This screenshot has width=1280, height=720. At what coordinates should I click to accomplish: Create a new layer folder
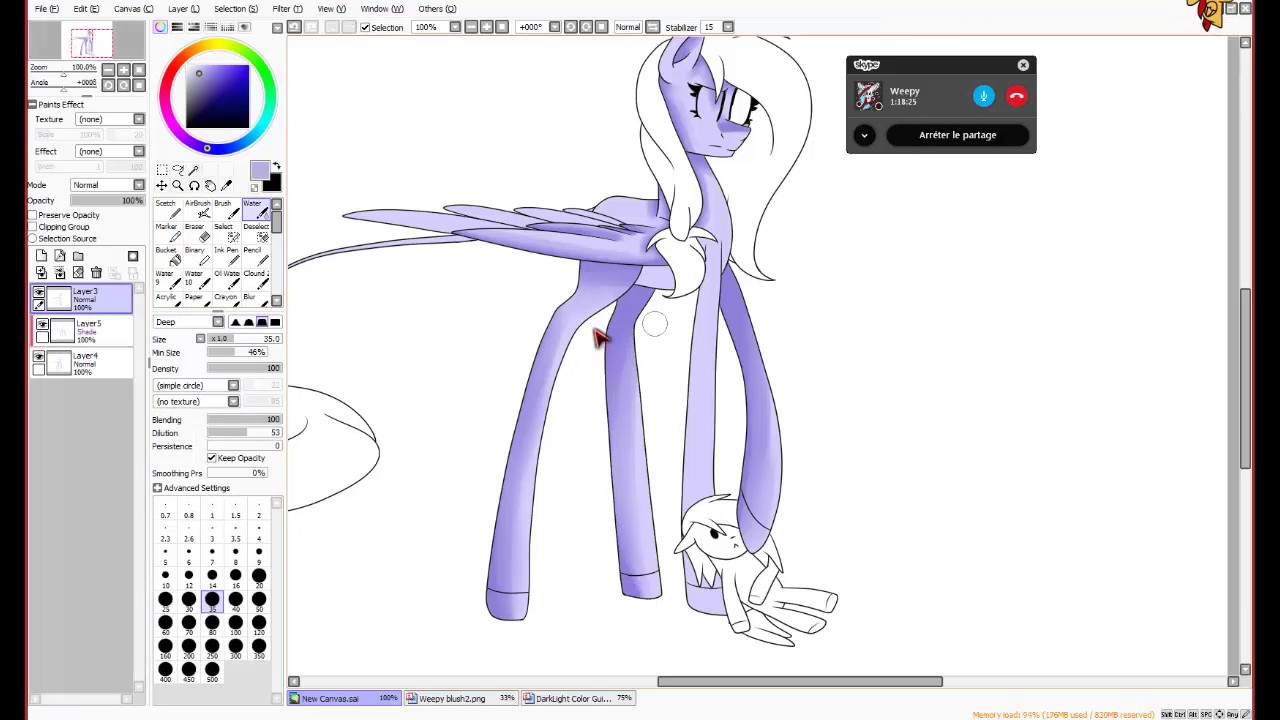pyautogui.click(x=78, y=256)
